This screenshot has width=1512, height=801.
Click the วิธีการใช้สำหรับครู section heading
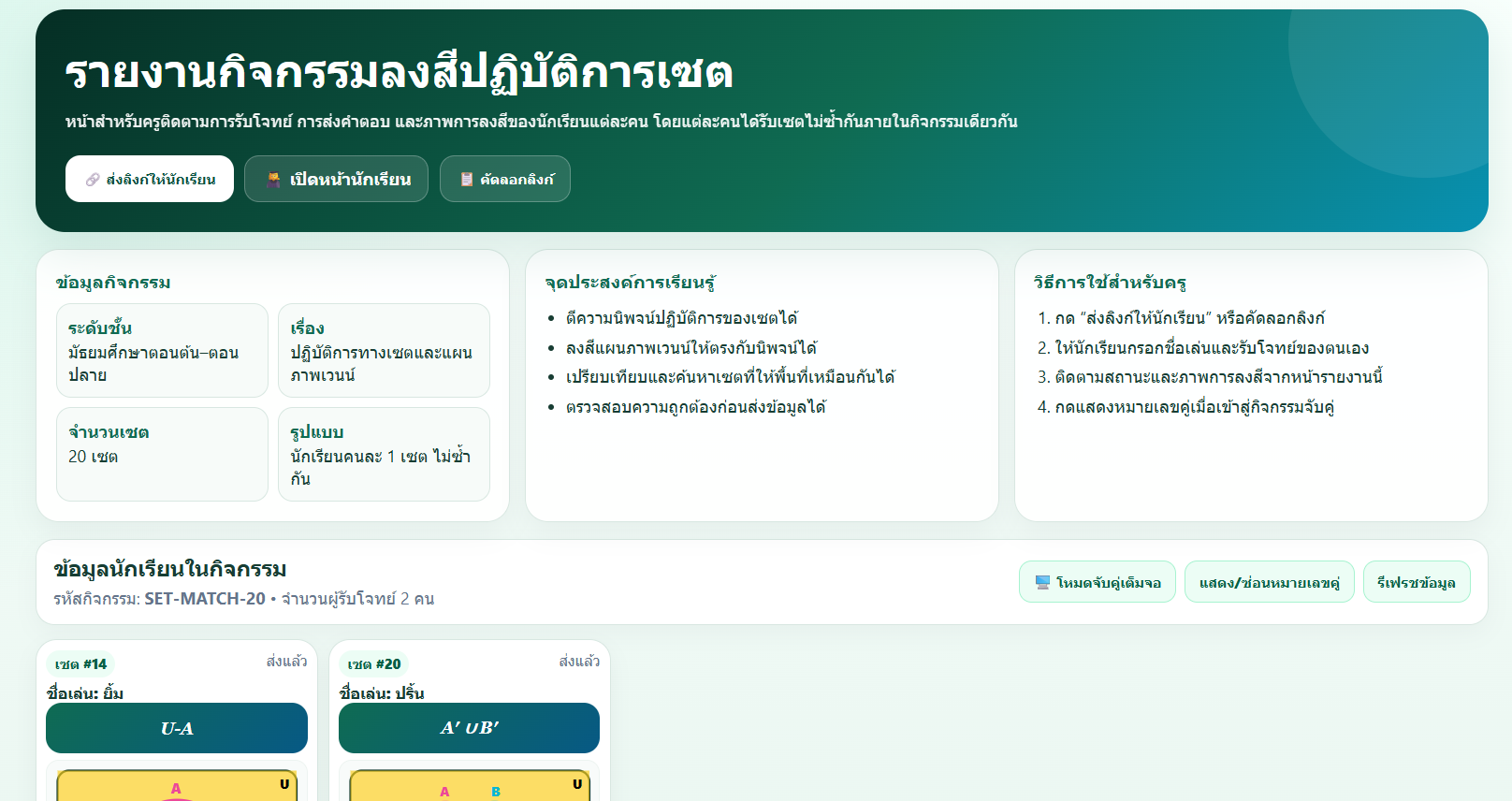(x=1110, y=283)
